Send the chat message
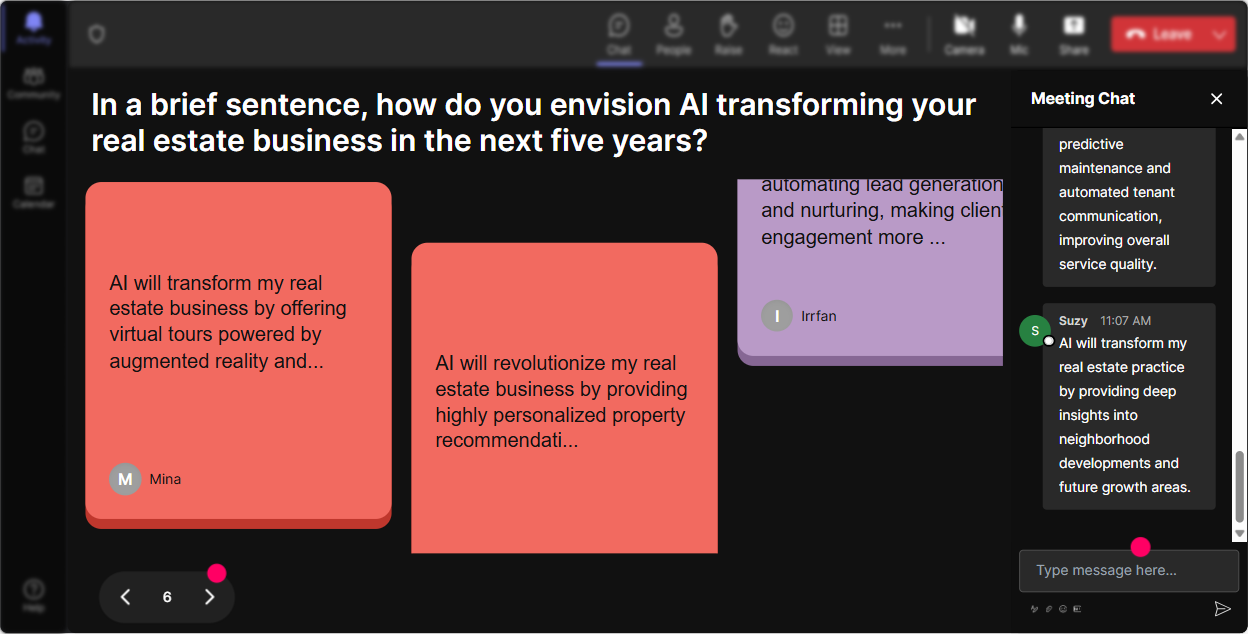The image size is (1248, 634). [x=1222, y=608]
